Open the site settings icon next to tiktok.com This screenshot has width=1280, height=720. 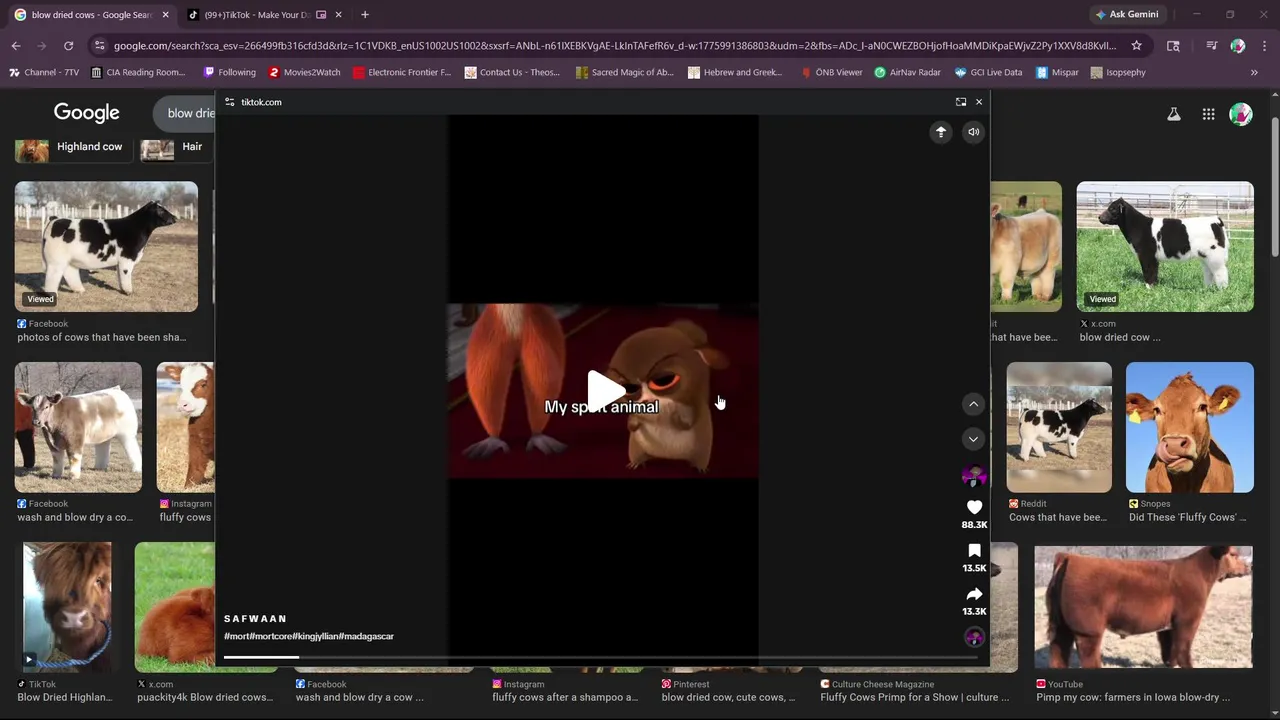[x=230, y=102]
